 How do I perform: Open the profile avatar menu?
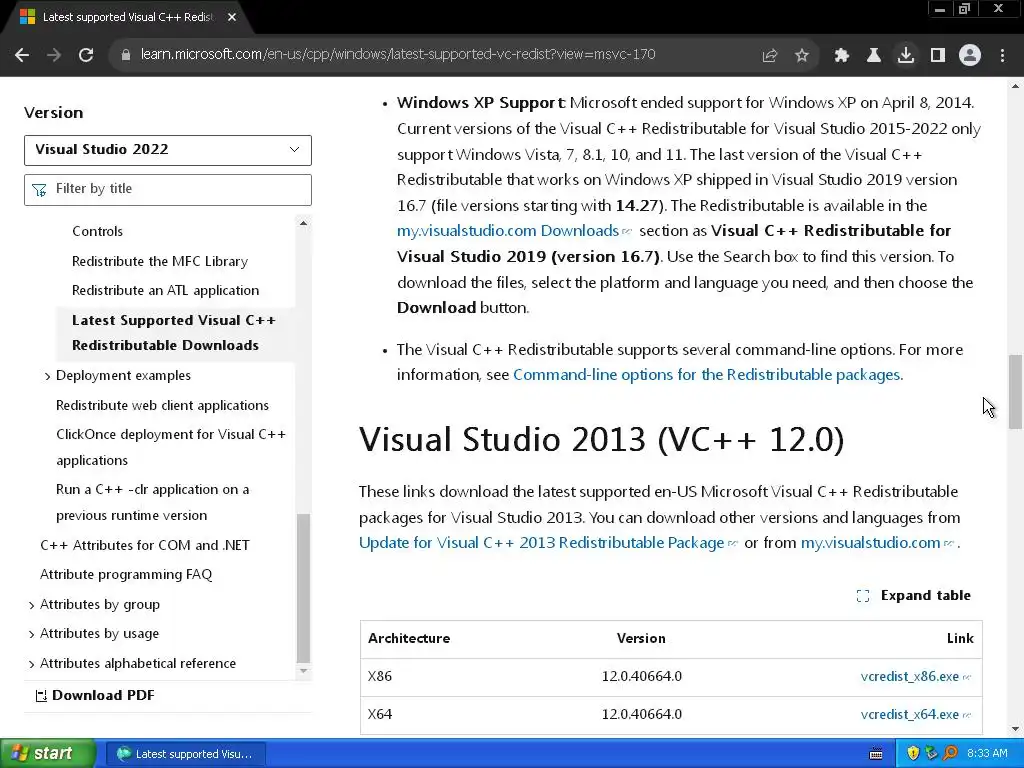(x=970, y=55)
